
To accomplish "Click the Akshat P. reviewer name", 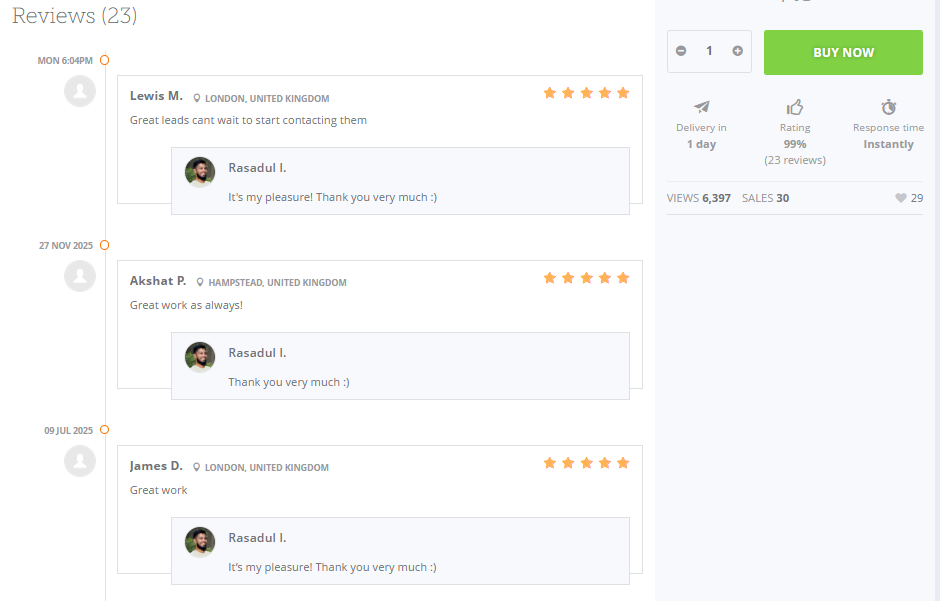I will 157,281.
